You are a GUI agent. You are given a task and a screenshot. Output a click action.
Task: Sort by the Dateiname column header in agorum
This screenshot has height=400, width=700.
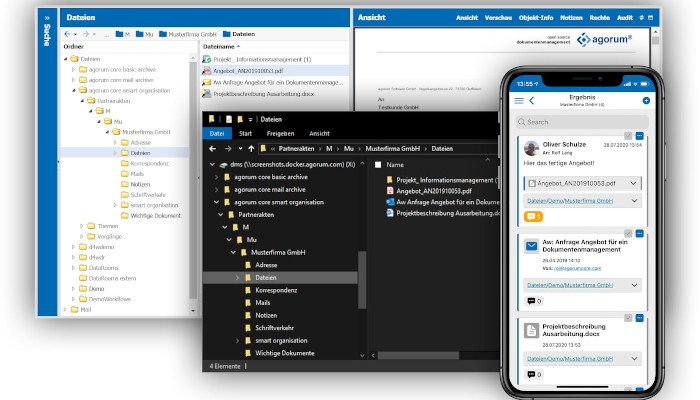219,46
